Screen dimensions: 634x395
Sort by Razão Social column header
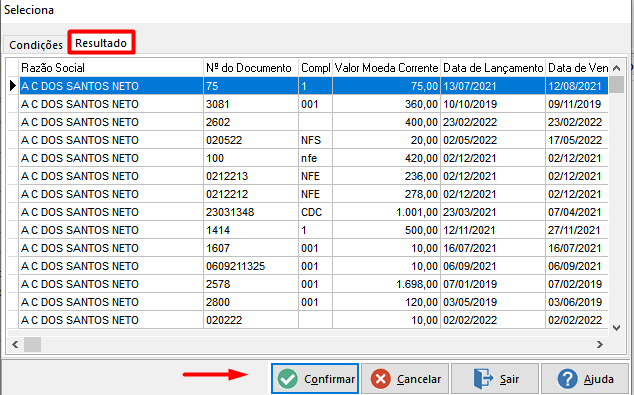[112, 68]
